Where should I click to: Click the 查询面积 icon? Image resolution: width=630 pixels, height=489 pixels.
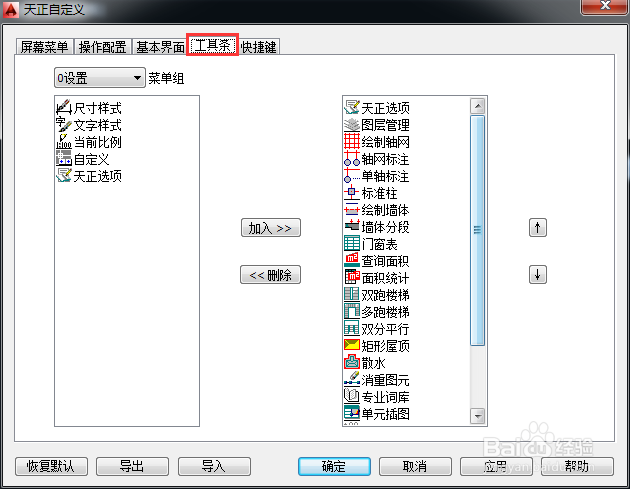click(x=352, y=260)
